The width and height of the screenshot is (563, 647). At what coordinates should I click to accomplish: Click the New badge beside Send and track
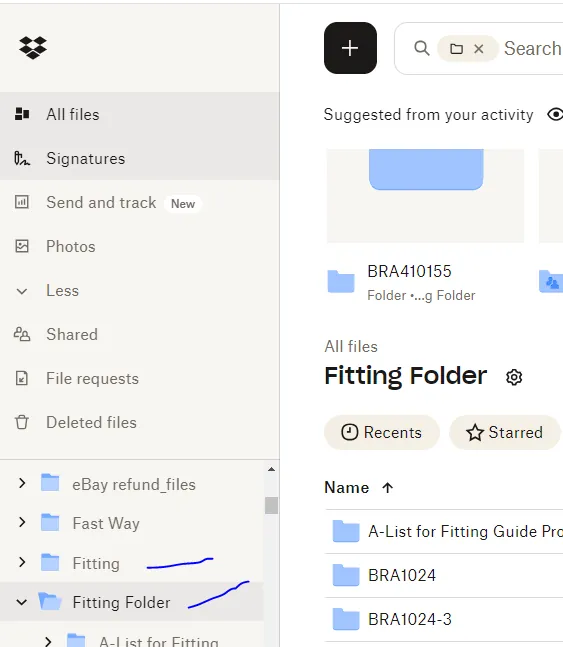pos(183,204)
